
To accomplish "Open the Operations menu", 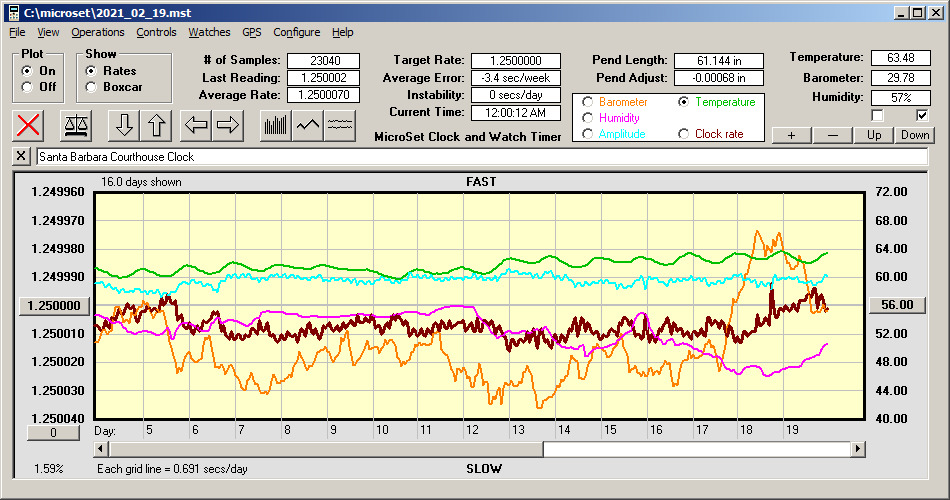I will point(98,32).
